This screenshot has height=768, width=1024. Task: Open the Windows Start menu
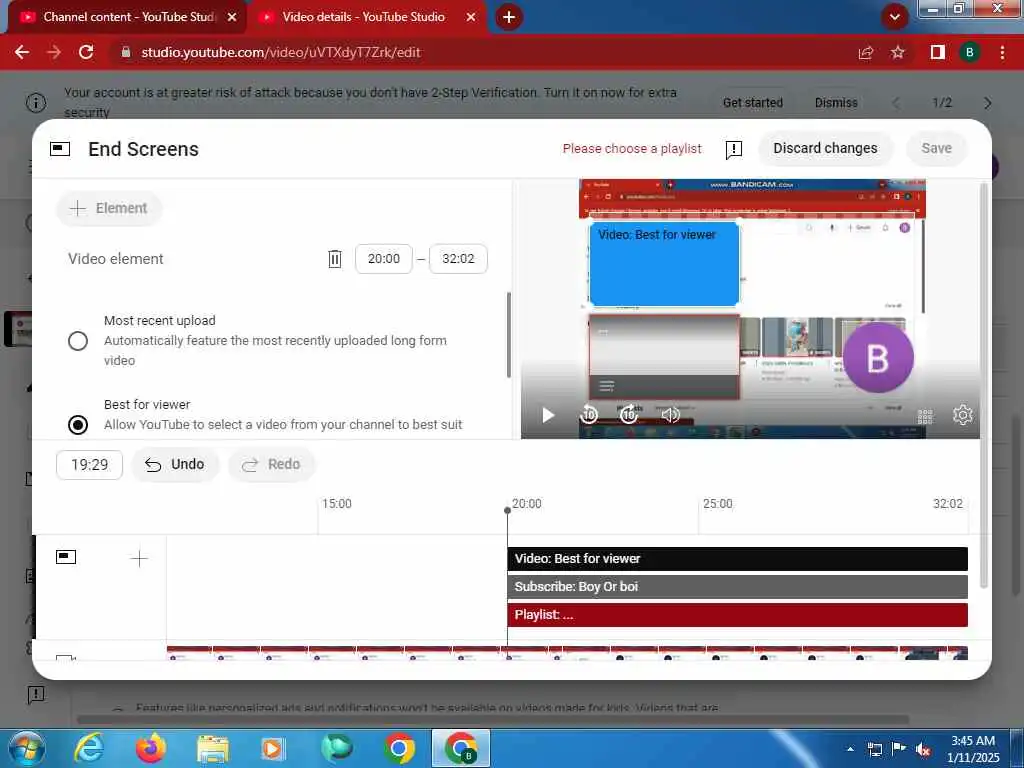point(26,748)
